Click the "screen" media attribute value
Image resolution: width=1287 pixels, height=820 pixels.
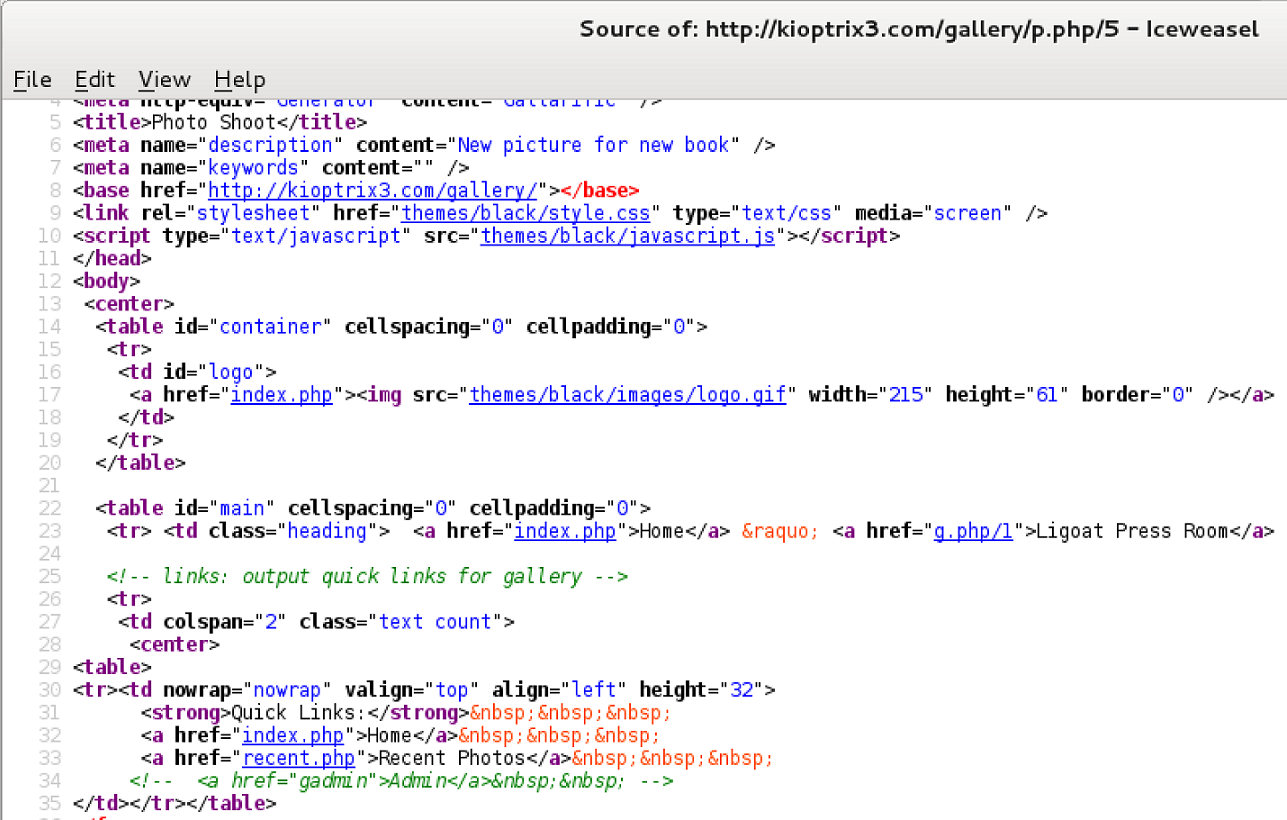966,213
